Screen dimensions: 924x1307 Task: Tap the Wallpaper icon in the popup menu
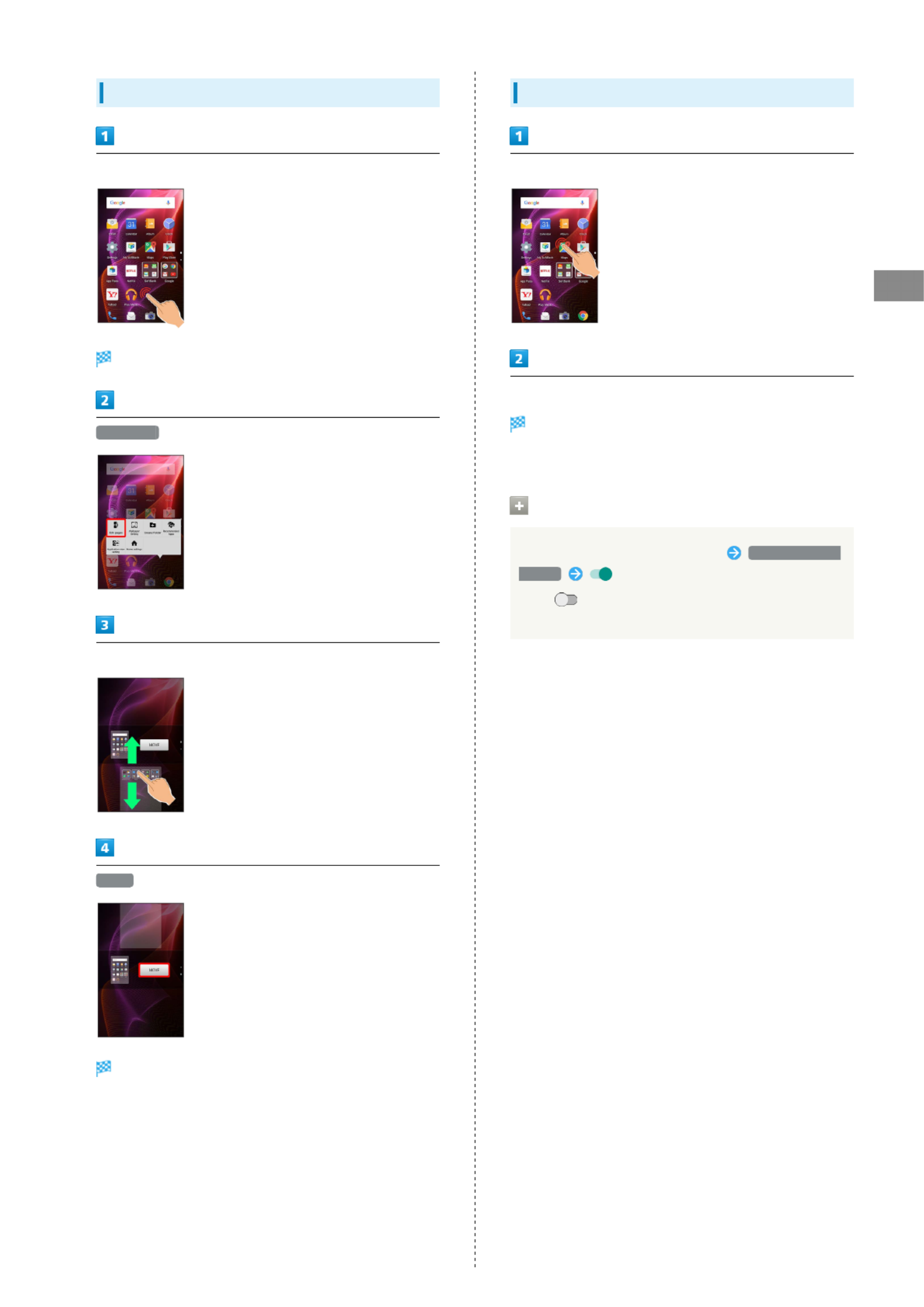134,527
